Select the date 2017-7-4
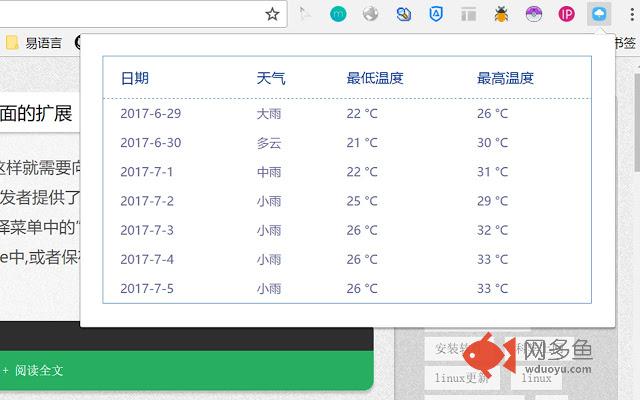The height and width of the screenshot is (400, 640). tap(147, 260)
